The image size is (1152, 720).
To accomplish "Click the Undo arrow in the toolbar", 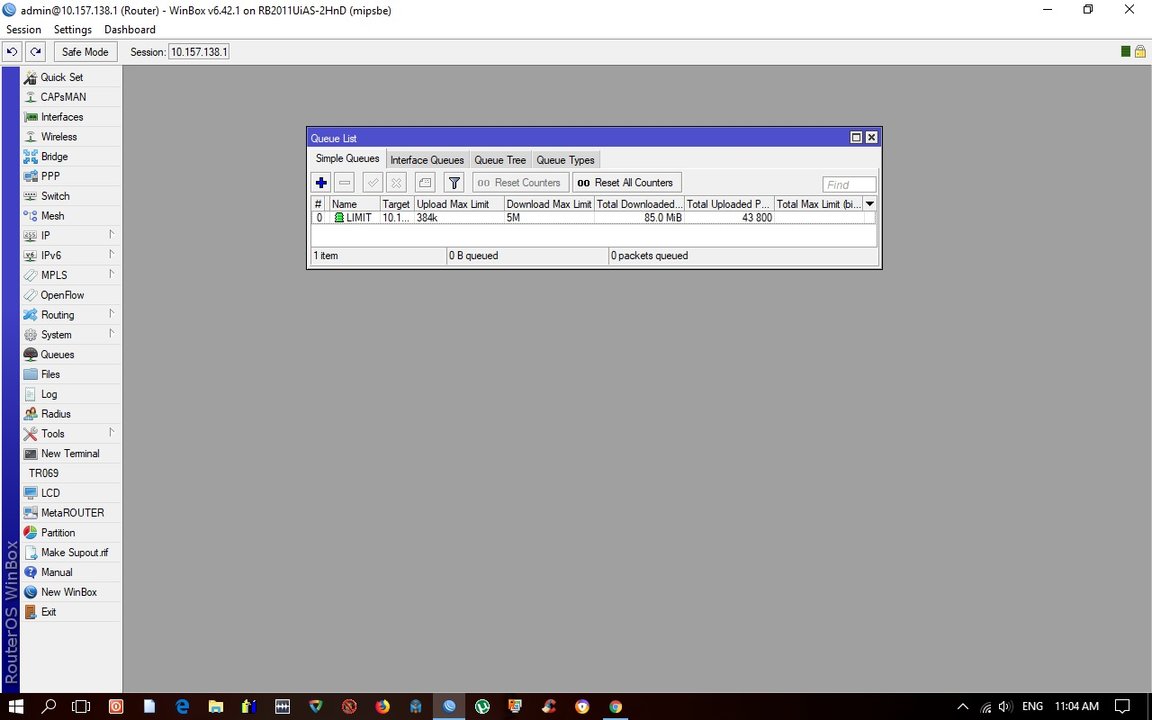I will point(12,52).
